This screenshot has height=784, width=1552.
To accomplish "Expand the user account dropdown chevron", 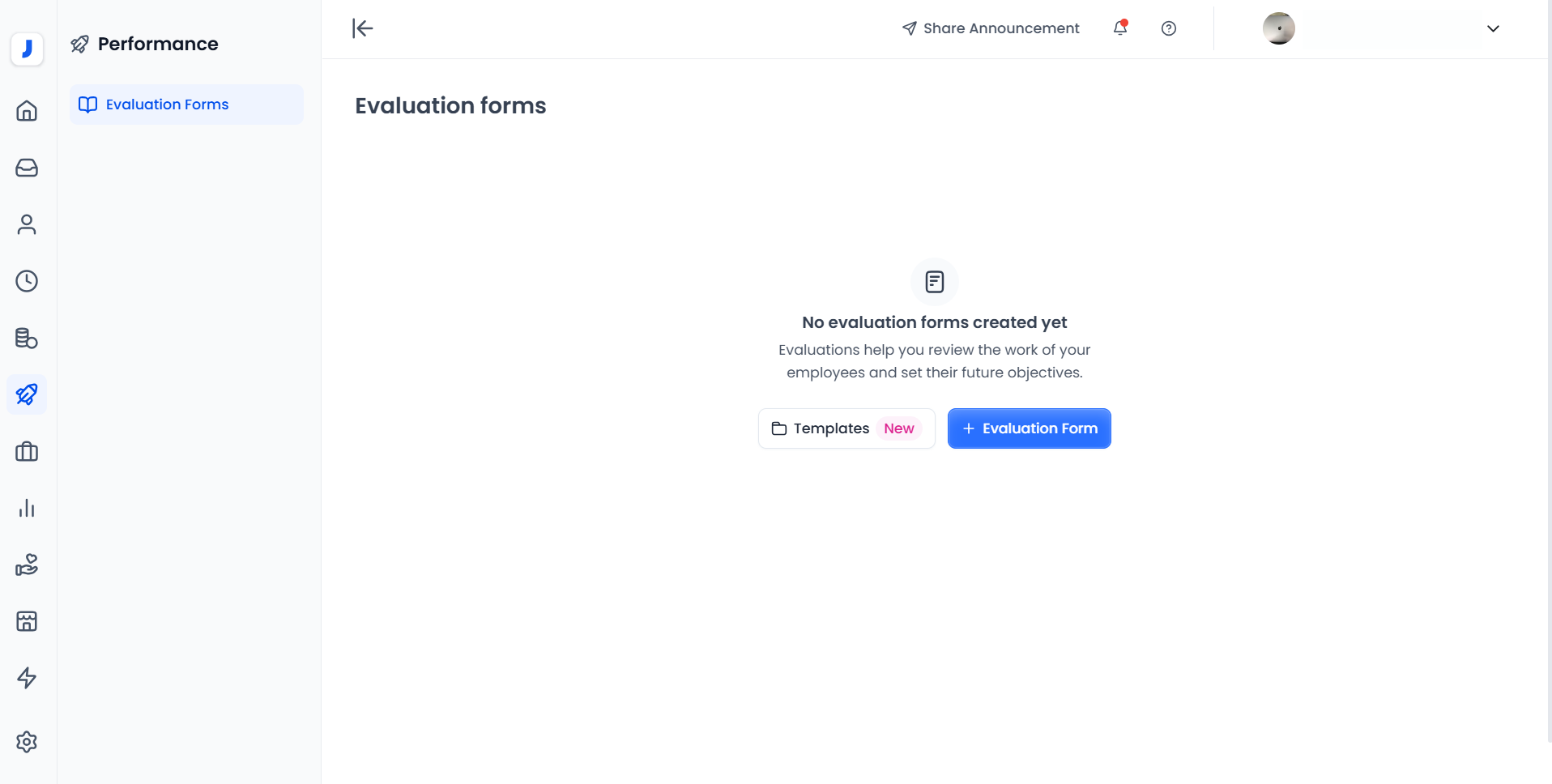I will click(x=1493, y=28).
